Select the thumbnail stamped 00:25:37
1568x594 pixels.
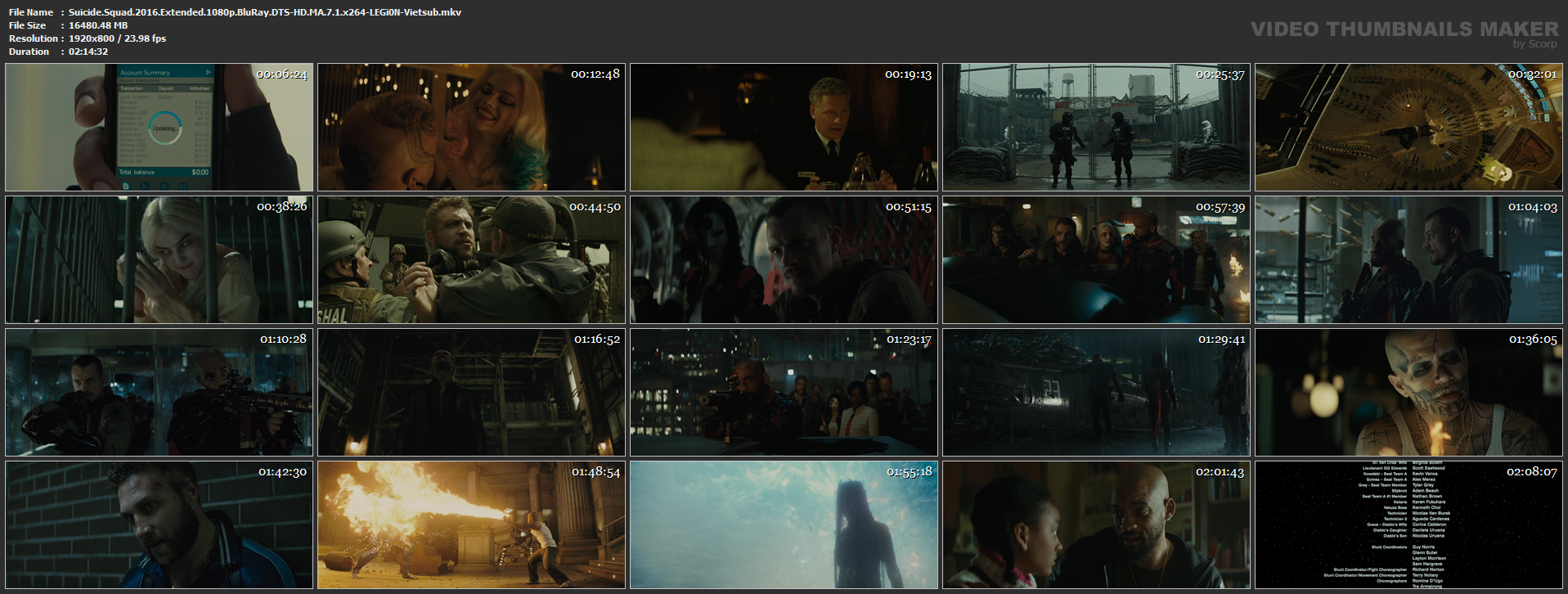(1096, 128)
